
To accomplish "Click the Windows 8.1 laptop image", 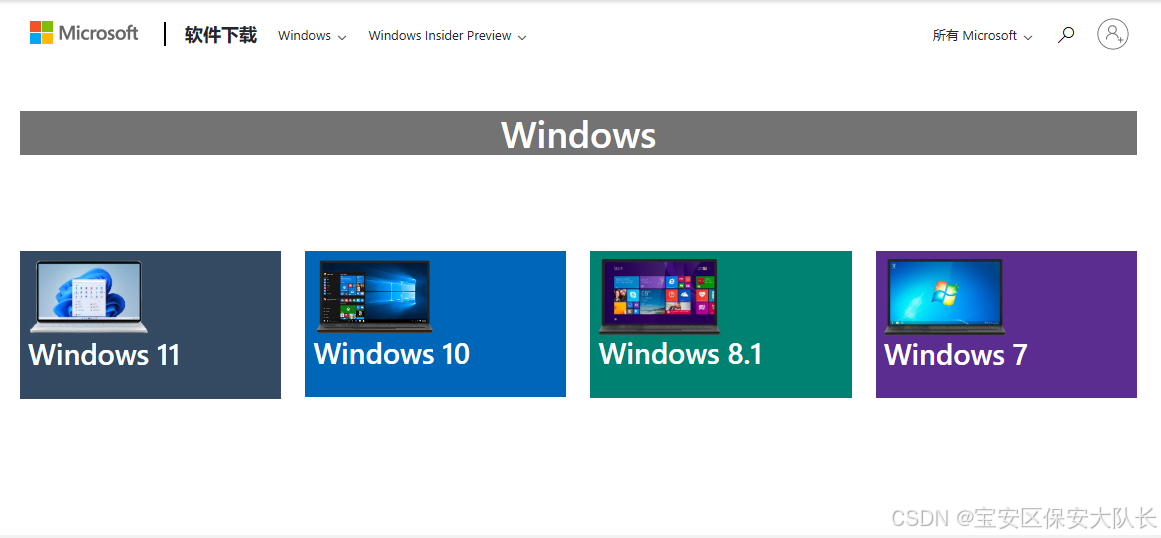I will [659, 296].
